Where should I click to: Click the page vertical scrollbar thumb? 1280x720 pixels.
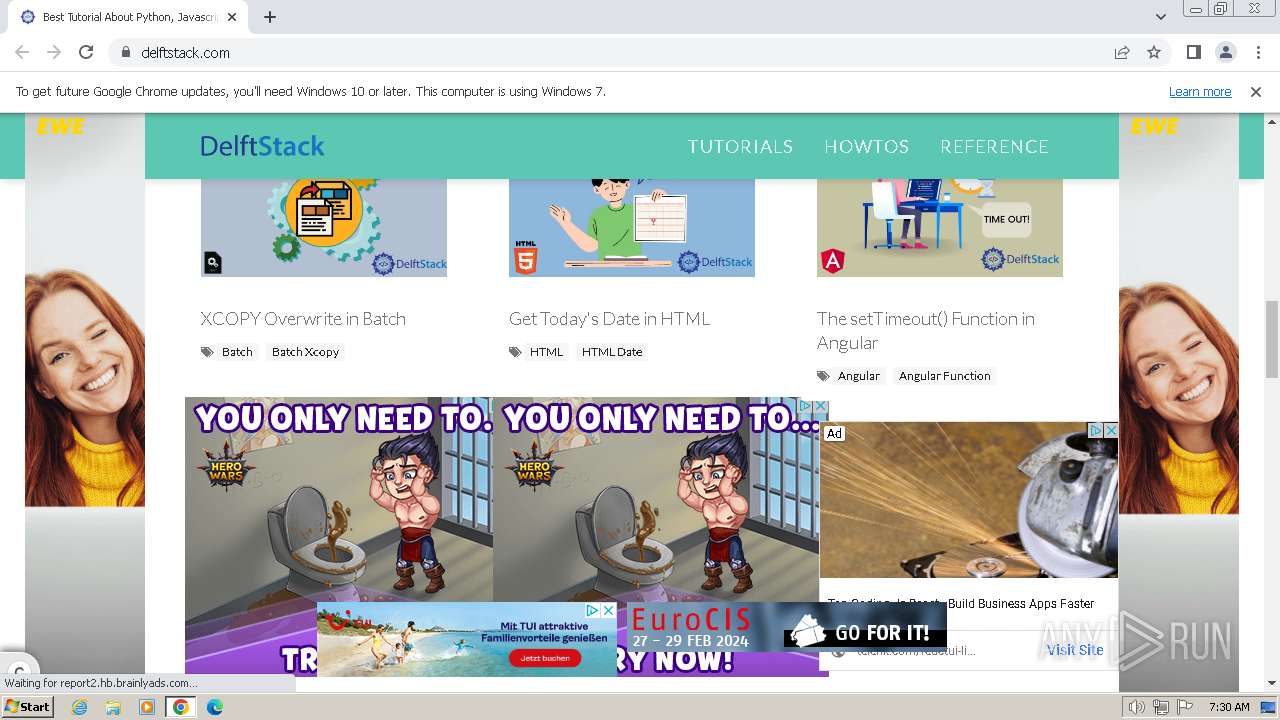[x=1272, y=338]
